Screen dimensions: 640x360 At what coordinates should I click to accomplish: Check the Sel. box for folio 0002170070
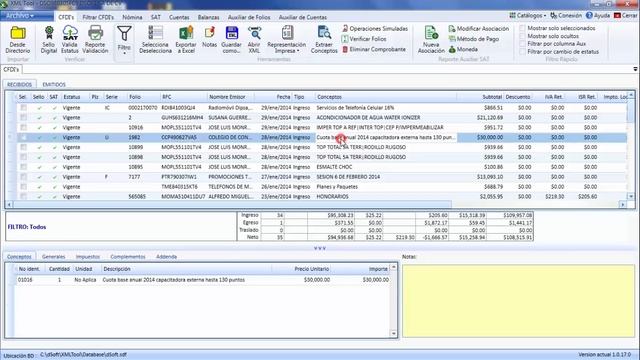coord(23,107)
